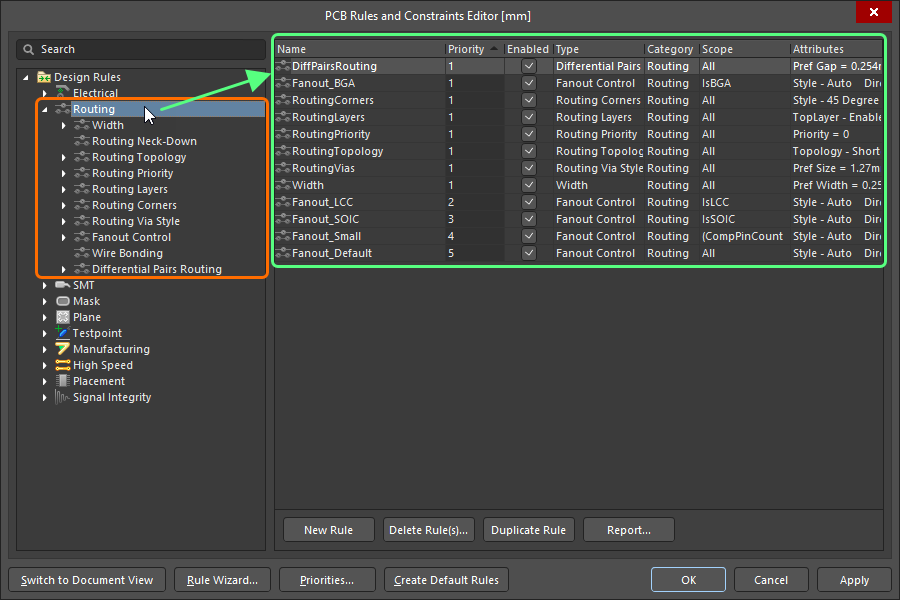Collapse the Design Rules root node
900x600 pixels.
26,77
